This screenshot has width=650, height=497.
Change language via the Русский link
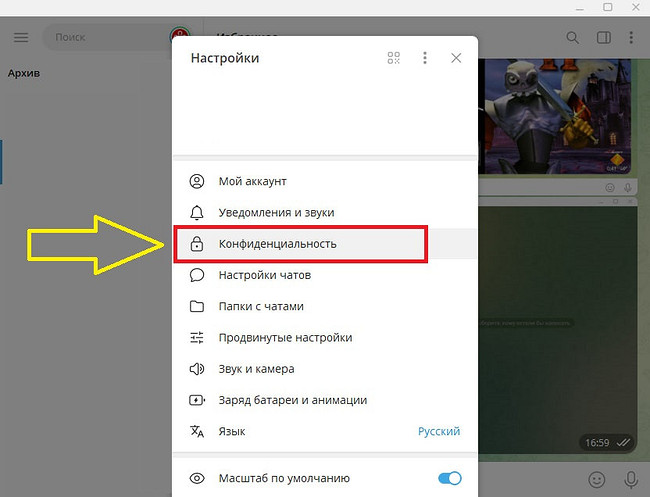pyautogui.click(x=438, y=431)
